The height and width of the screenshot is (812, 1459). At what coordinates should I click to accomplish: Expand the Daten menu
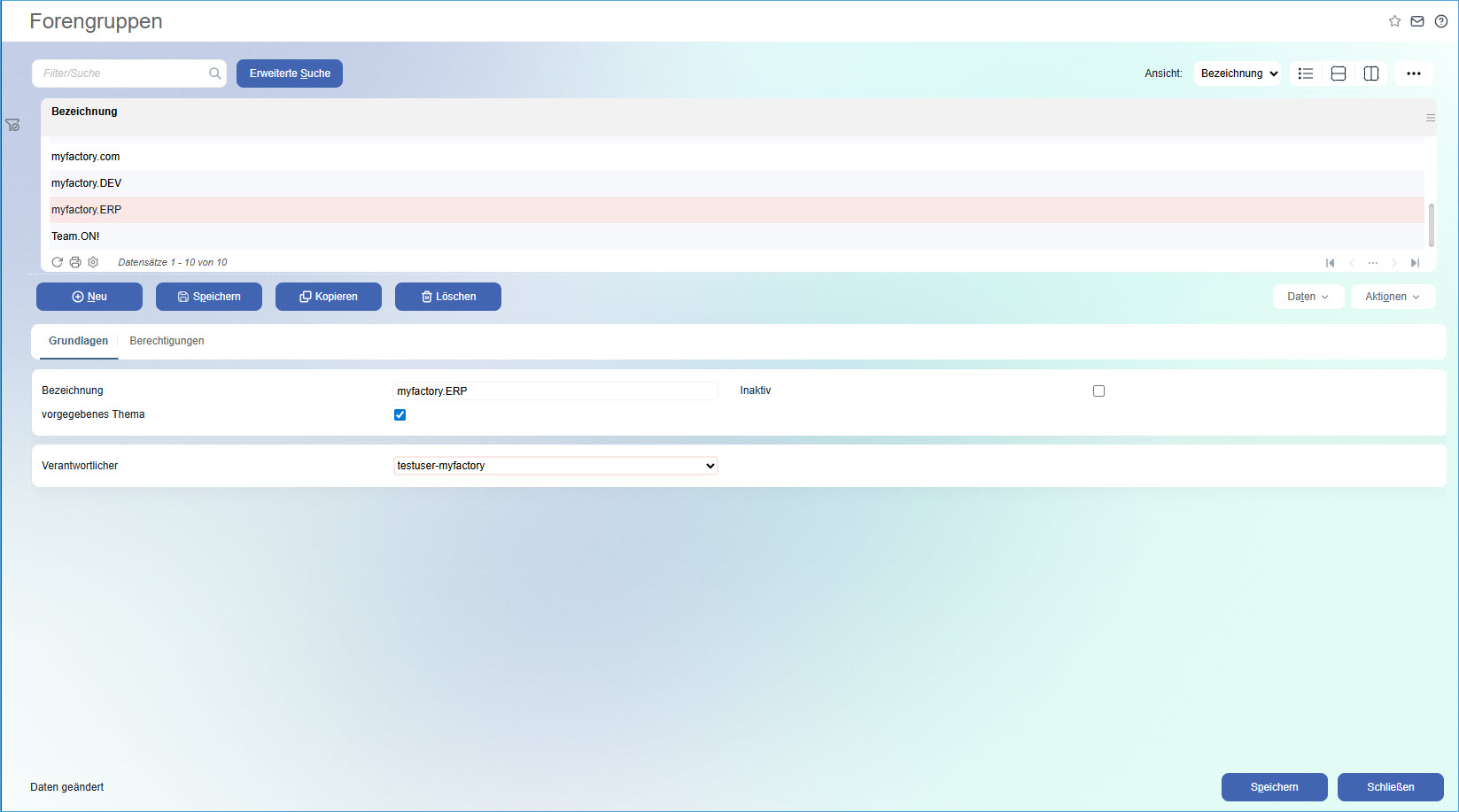1308,297
